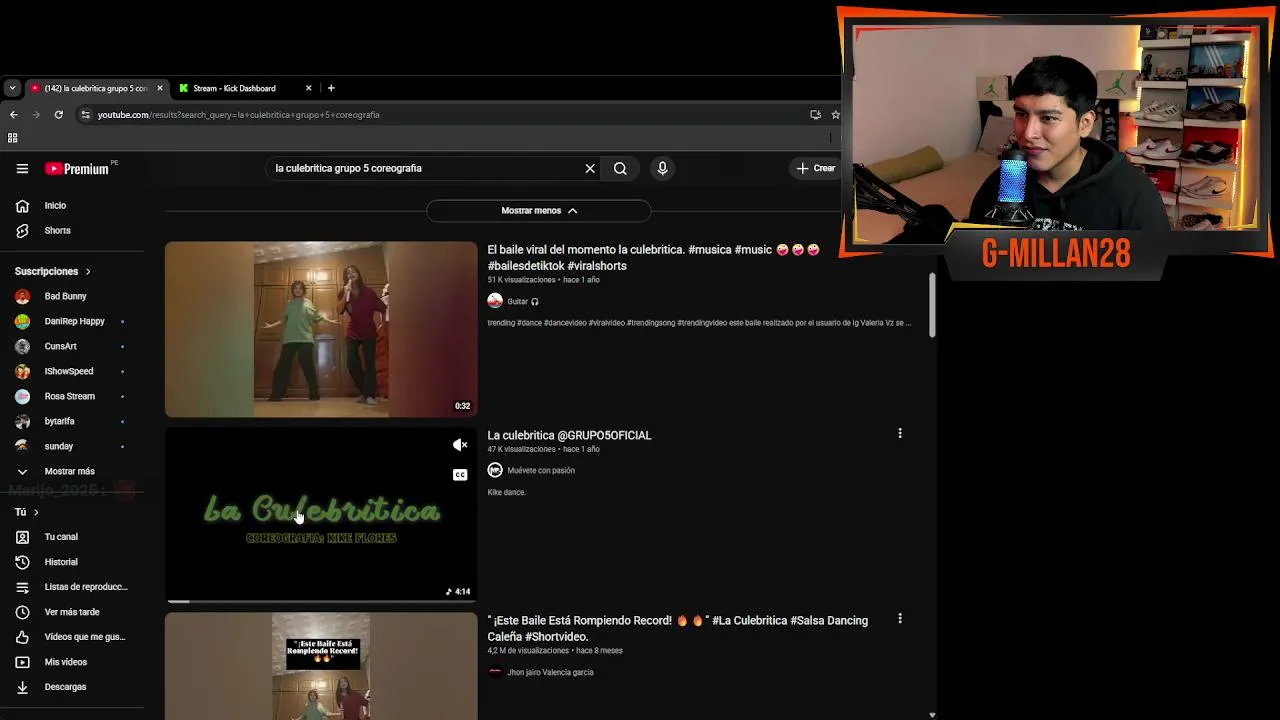
Task: Play the baile viral thumbnail video
Action: [x=321, y=329]
